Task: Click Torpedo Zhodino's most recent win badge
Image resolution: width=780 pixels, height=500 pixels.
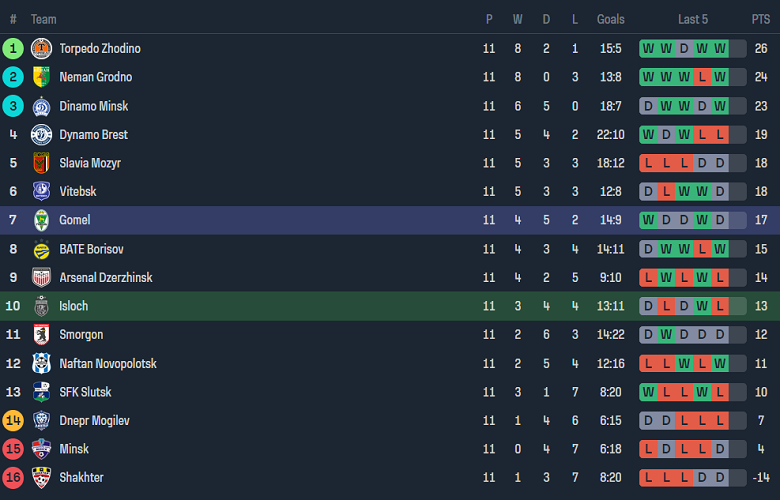Action: (x=720, y=48)
